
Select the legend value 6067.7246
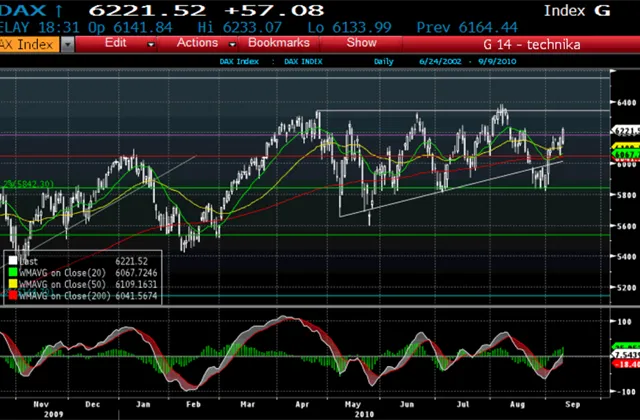(136, 273)
